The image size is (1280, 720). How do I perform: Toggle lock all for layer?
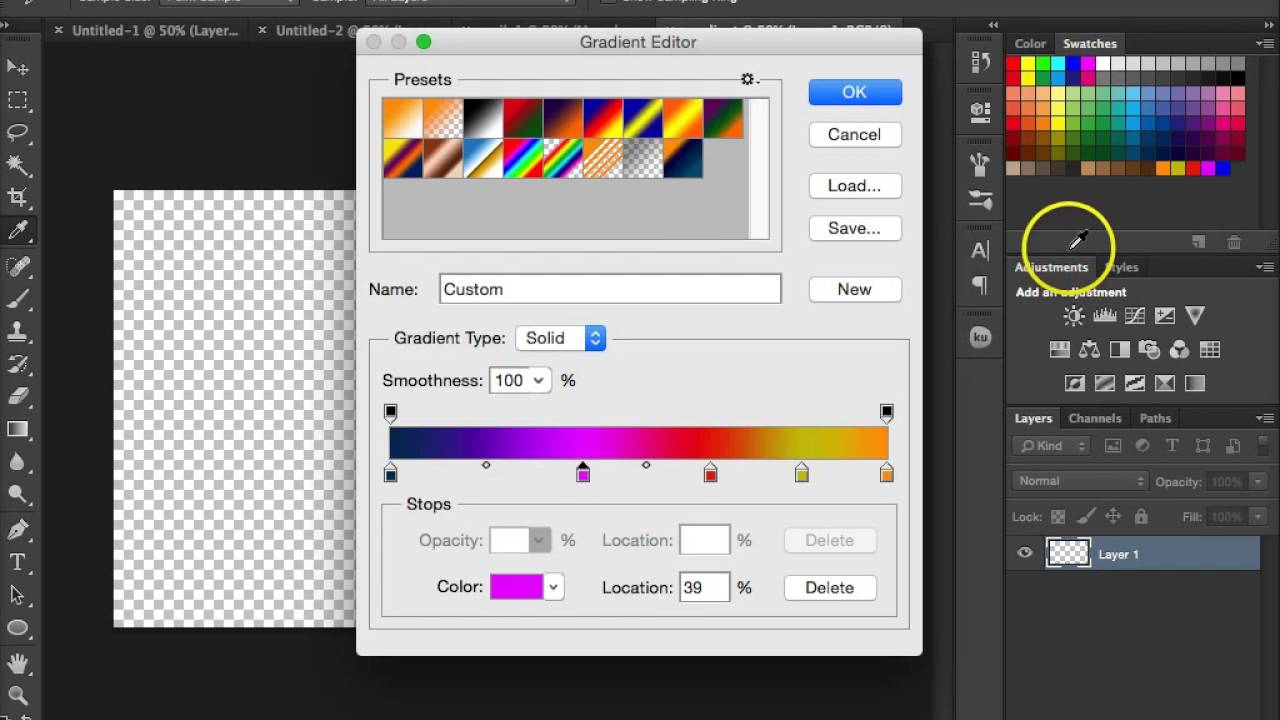coord(1141,517)
